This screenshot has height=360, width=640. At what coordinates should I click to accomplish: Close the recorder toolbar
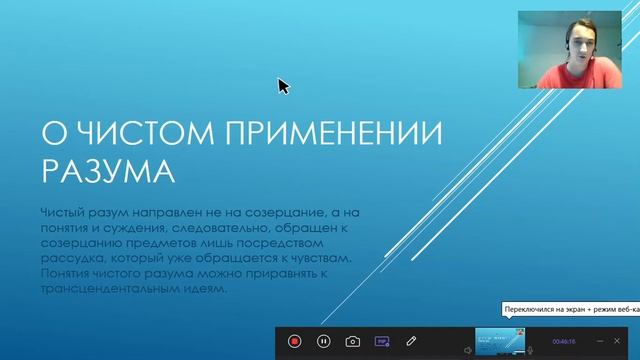(x=617, y=341)
